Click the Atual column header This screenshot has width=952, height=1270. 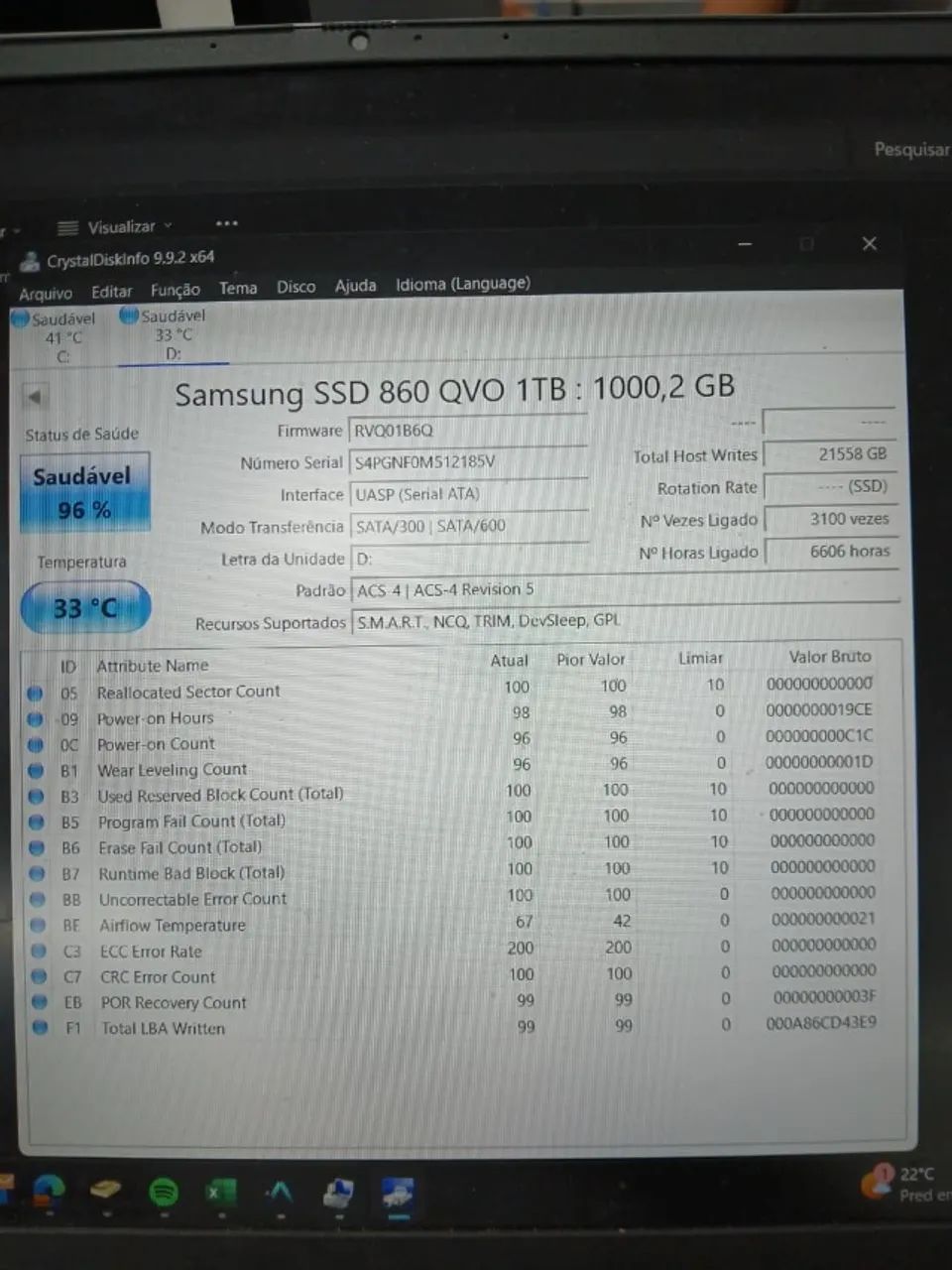click(x=510, y=661)
